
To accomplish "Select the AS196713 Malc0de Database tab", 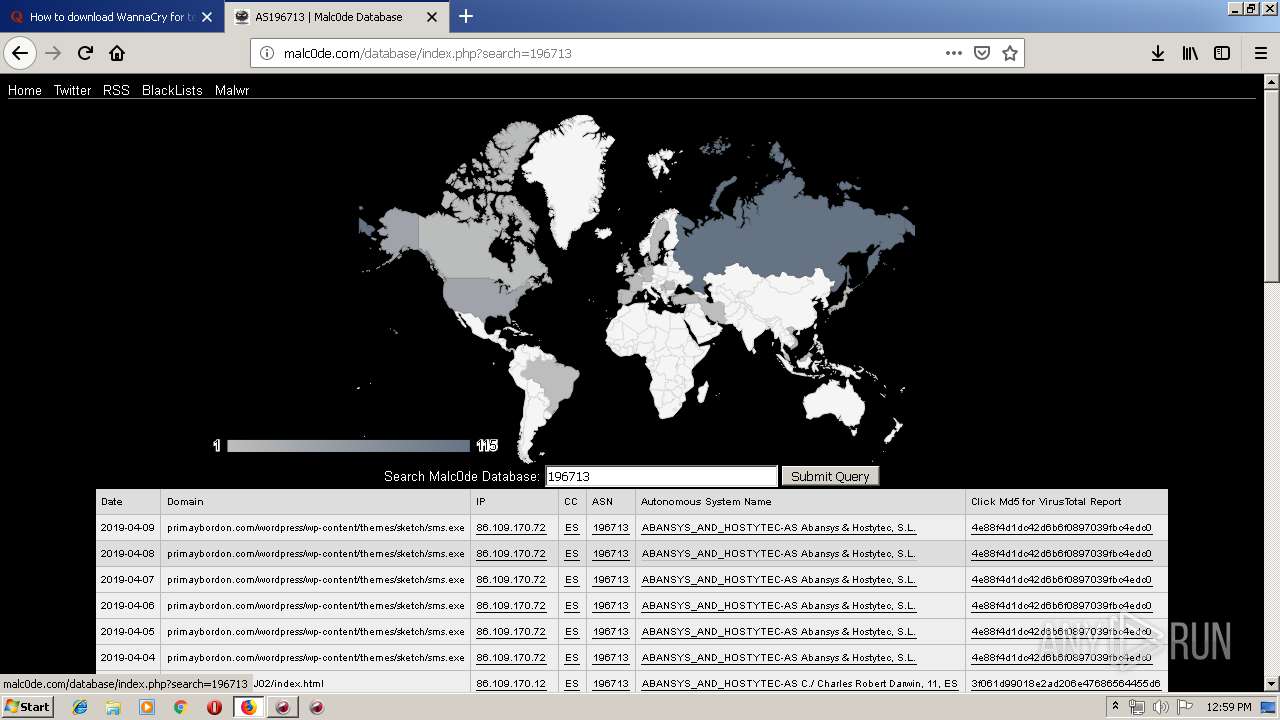I will click(337, 17).
